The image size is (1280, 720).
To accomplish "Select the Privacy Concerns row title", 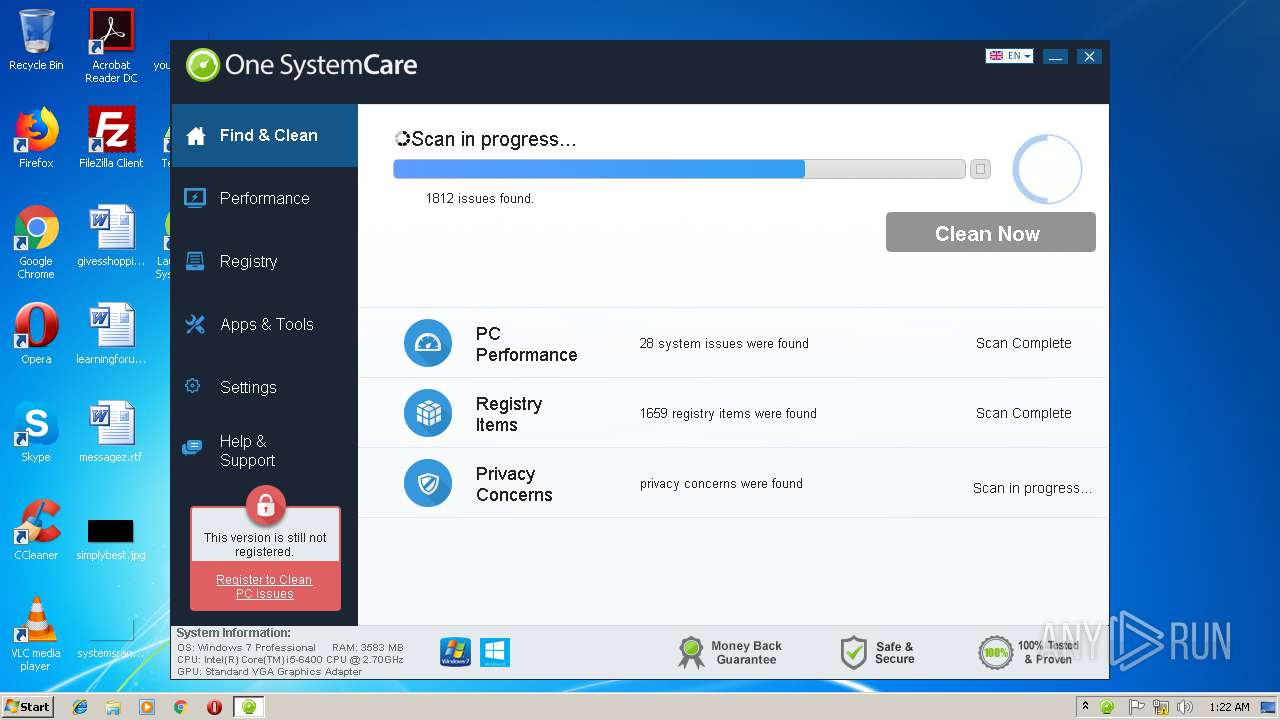I will (x=514, y=484).
